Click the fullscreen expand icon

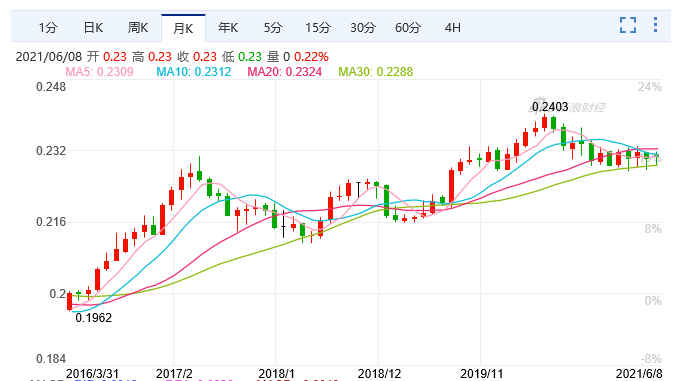(x=628, y=25)
